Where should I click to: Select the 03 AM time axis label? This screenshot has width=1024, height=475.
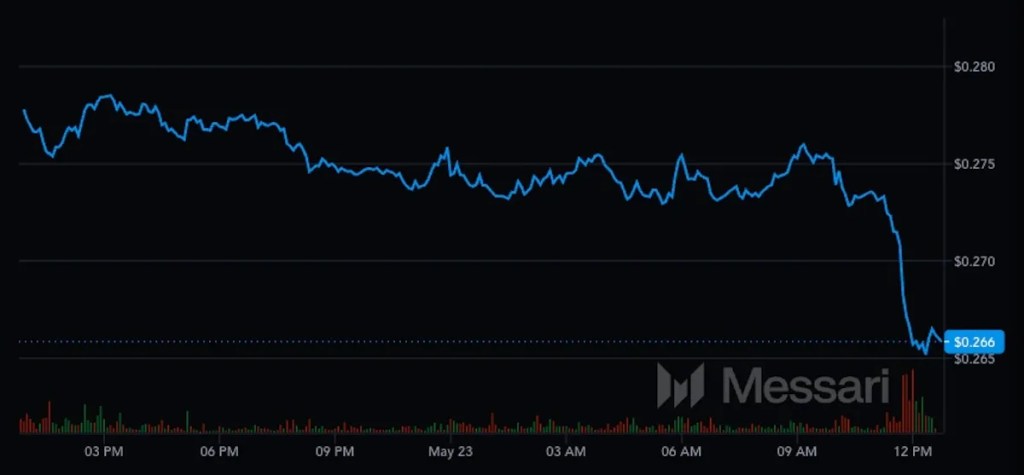coord(566,452)
